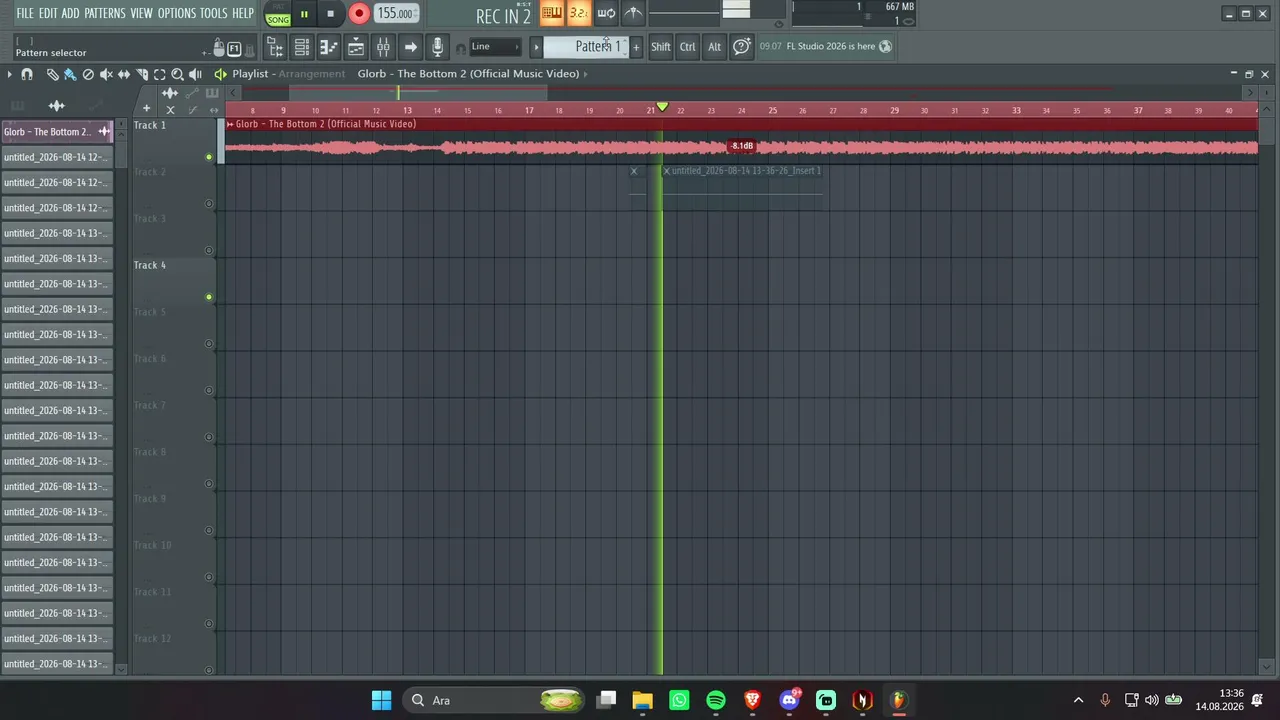Click the Glorb audio clip title bar
This screenshot has width=1280, height=720.
tap(740, 124)
